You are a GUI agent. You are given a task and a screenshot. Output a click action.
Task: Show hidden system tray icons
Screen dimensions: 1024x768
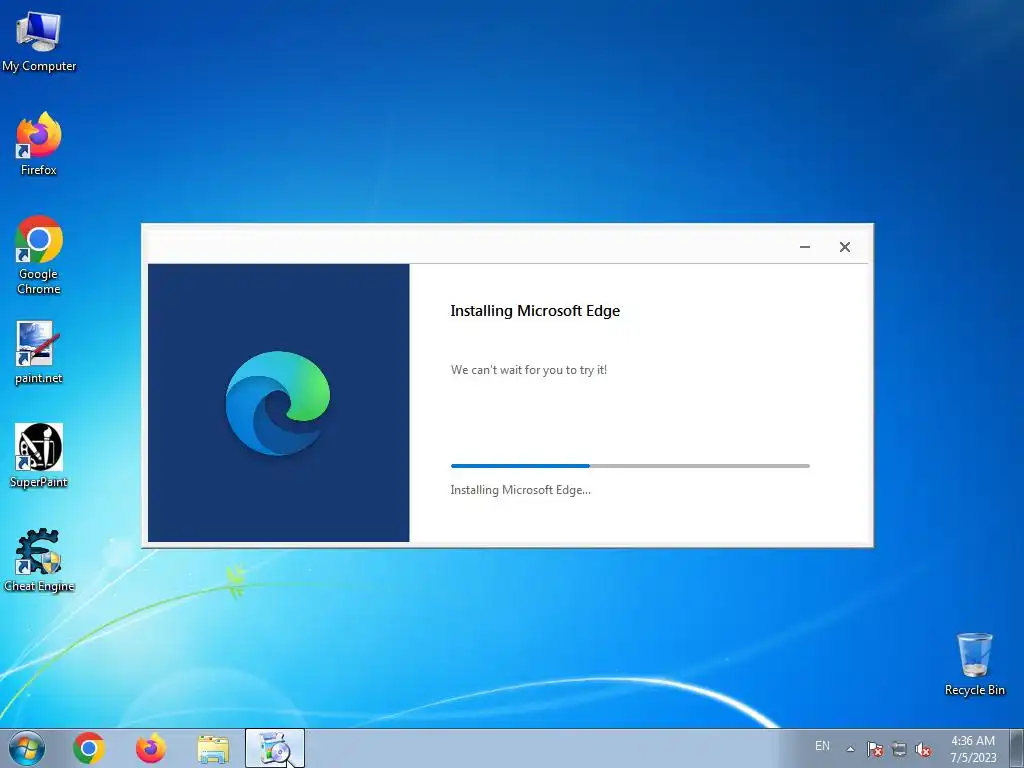click(850, 749)
